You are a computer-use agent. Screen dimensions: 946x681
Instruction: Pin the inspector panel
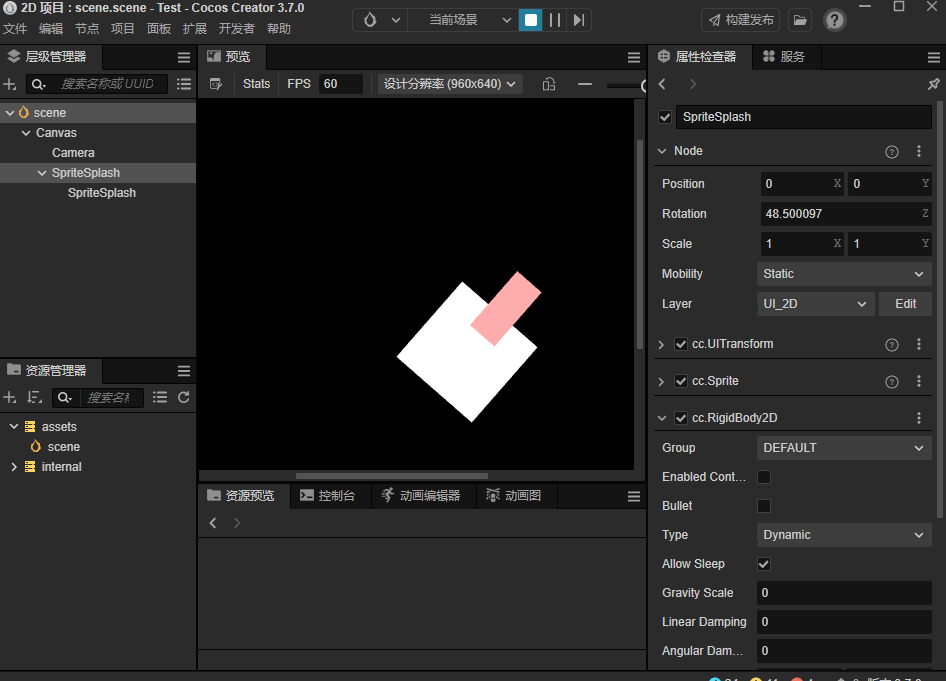(x=933, y=84)
